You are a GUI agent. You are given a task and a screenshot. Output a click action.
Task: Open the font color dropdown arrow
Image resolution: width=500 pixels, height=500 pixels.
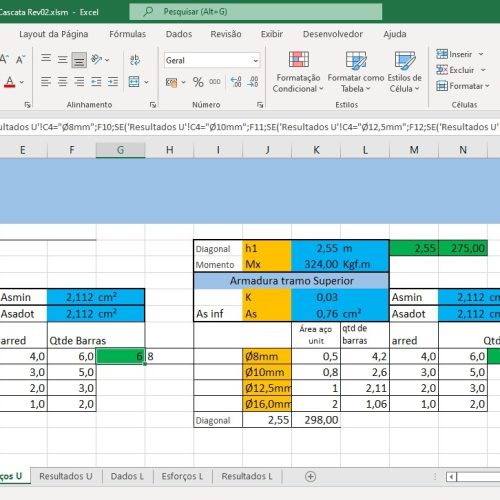(x=22, y=82)
